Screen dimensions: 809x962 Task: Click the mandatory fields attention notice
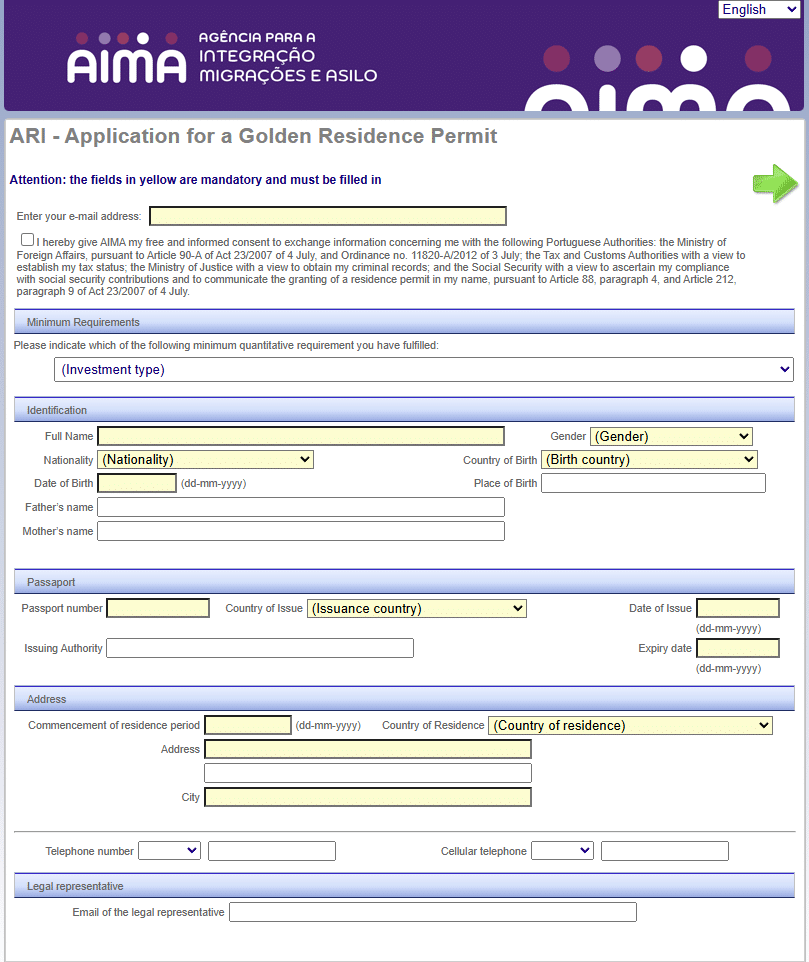pos(195,180)
